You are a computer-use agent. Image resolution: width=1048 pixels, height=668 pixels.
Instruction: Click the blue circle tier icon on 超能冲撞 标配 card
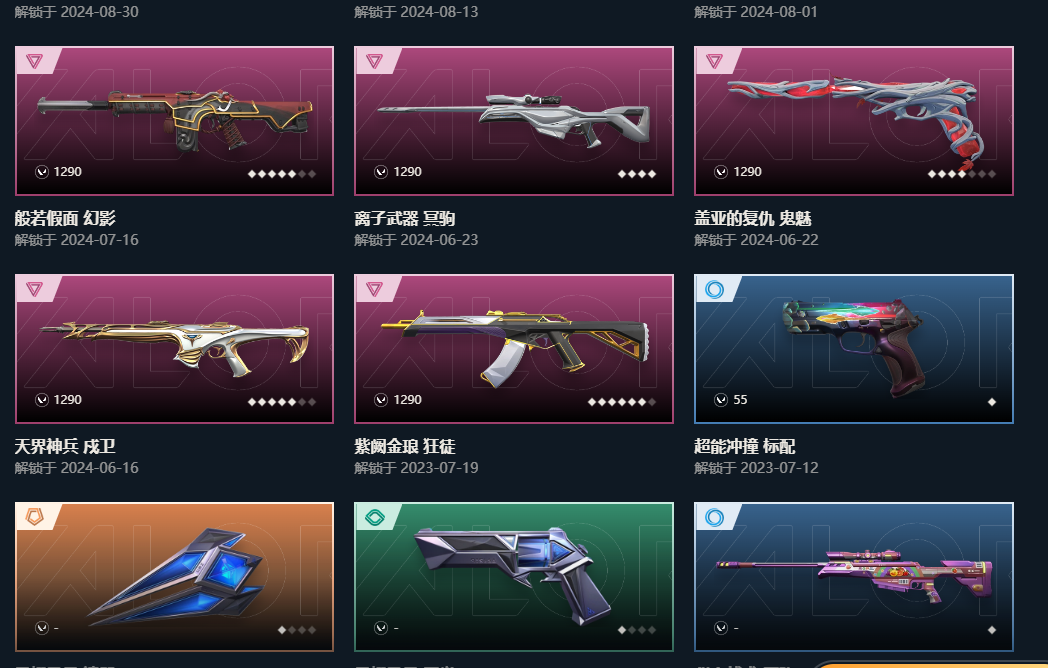pos(714,290)
